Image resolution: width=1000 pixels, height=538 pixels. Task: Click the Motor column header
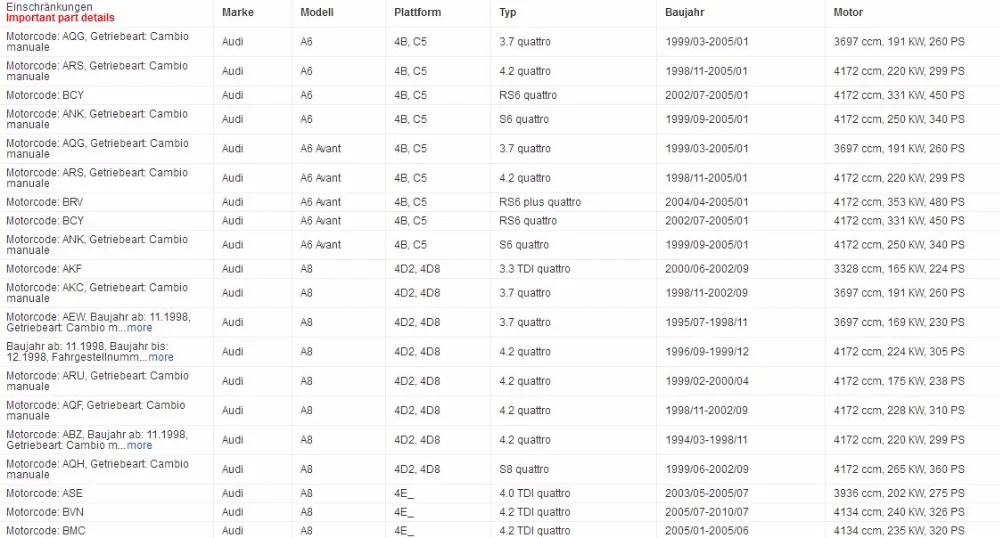pyautogui.click(x=848, y=12)
